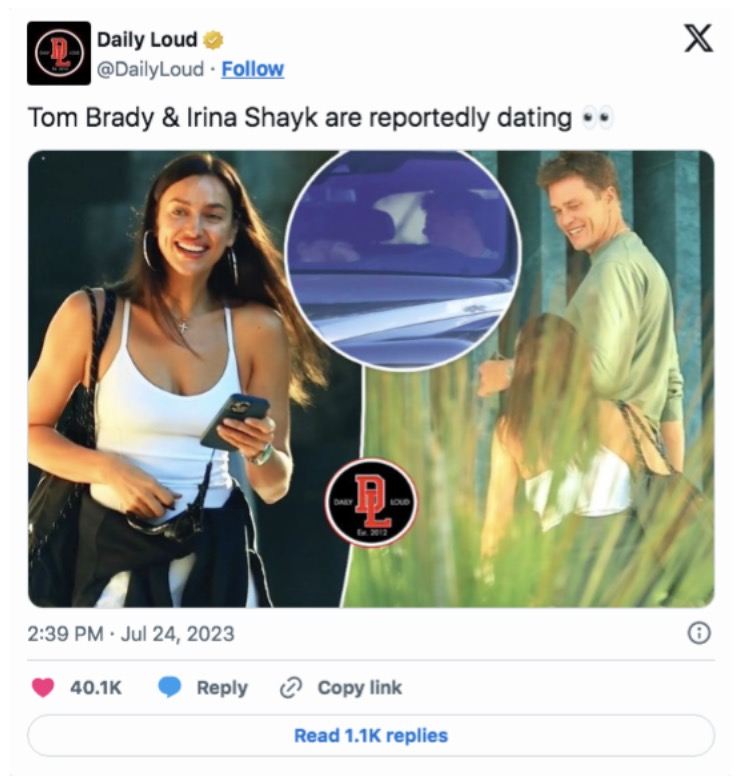The height and width of the screenshot is (776, 742).
Task: Open the 2:39 PM Jul 24, 2023 timestamp
Action: coord(131,634)
